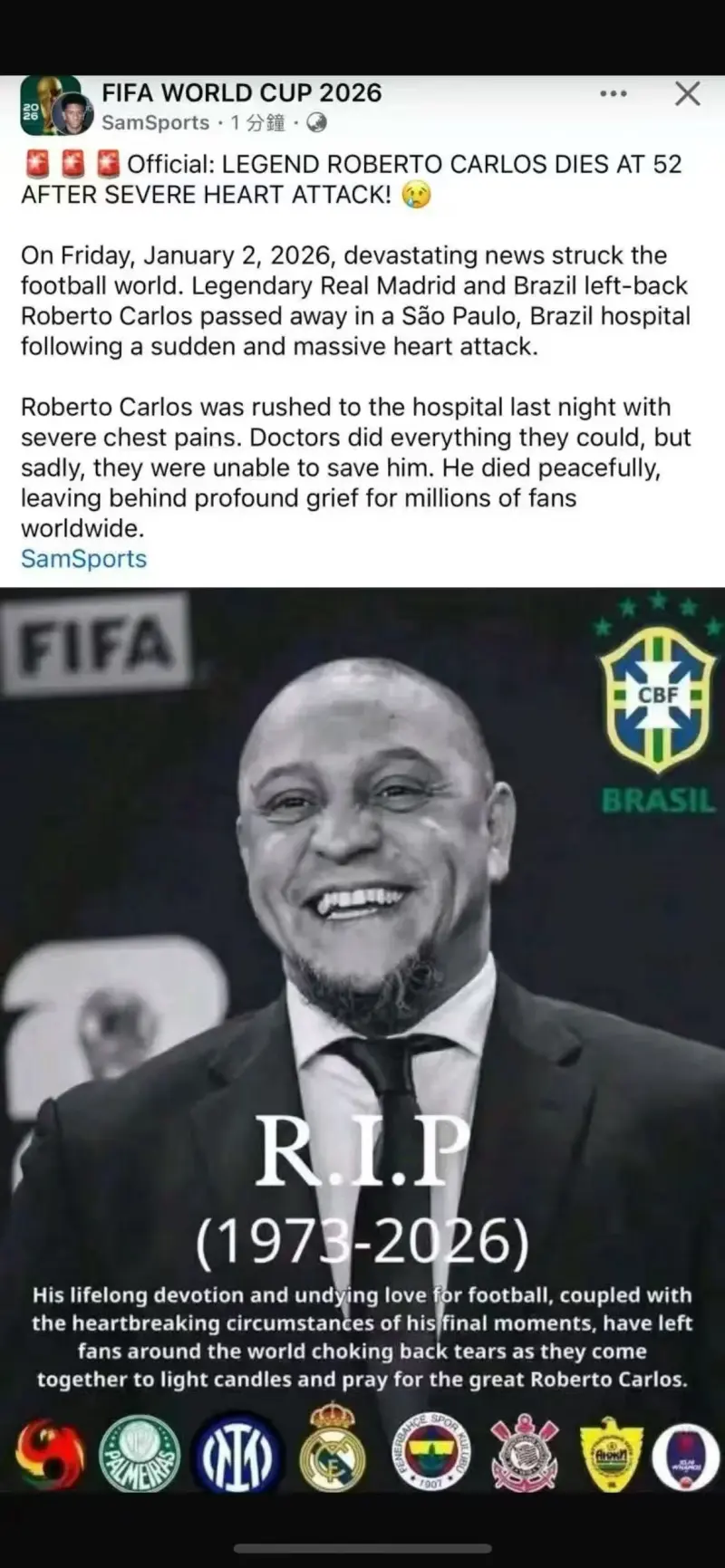Tap the globe public-privacy icon
Screen dimensions: 725x1568
click(316, 123)
